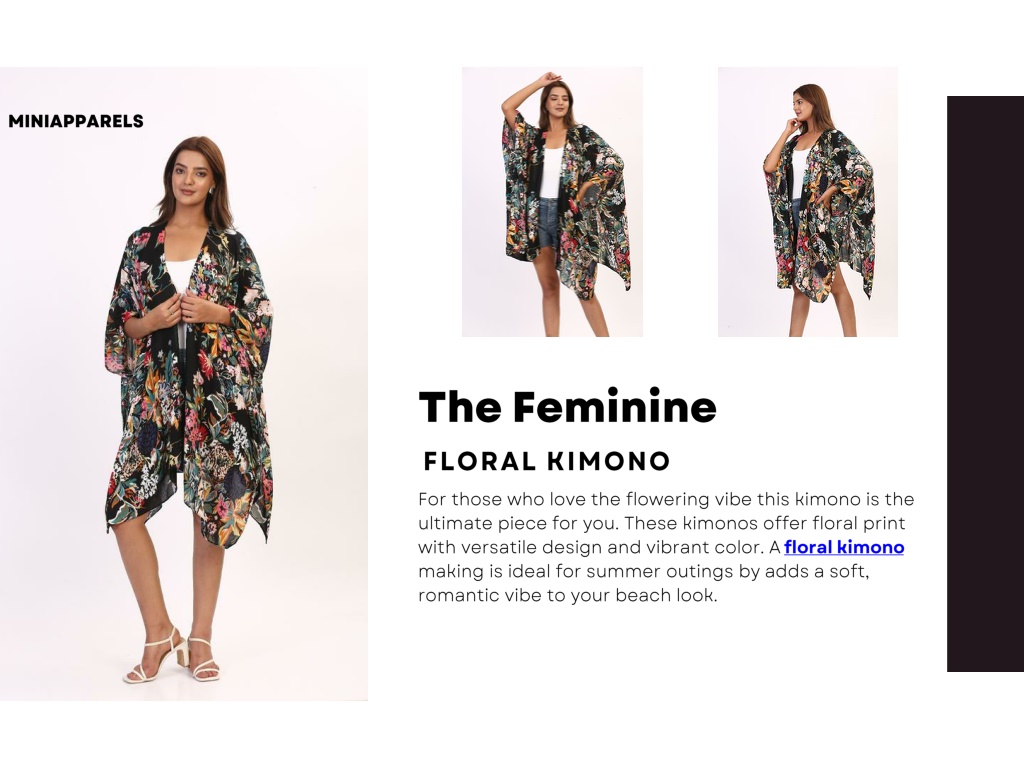Open the floral kimono hyperlink
This screenshot has height=768, width=1024.
(844, 547)
